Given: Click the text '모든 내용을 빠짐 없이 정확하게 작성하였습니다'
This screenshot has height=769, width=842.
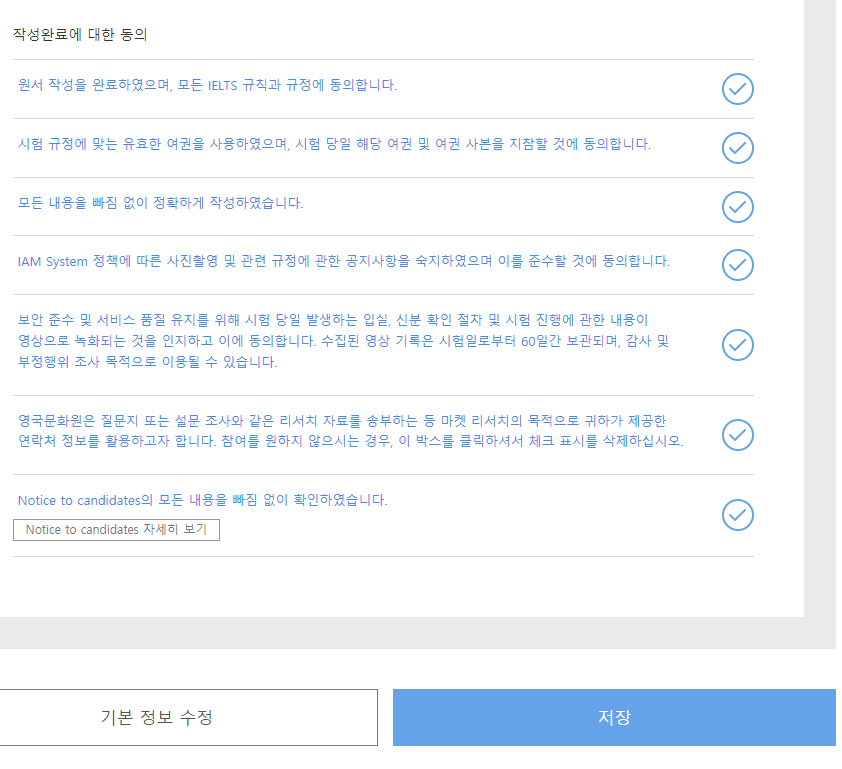Looking at the screenshot, I should [x=161, y=203].
